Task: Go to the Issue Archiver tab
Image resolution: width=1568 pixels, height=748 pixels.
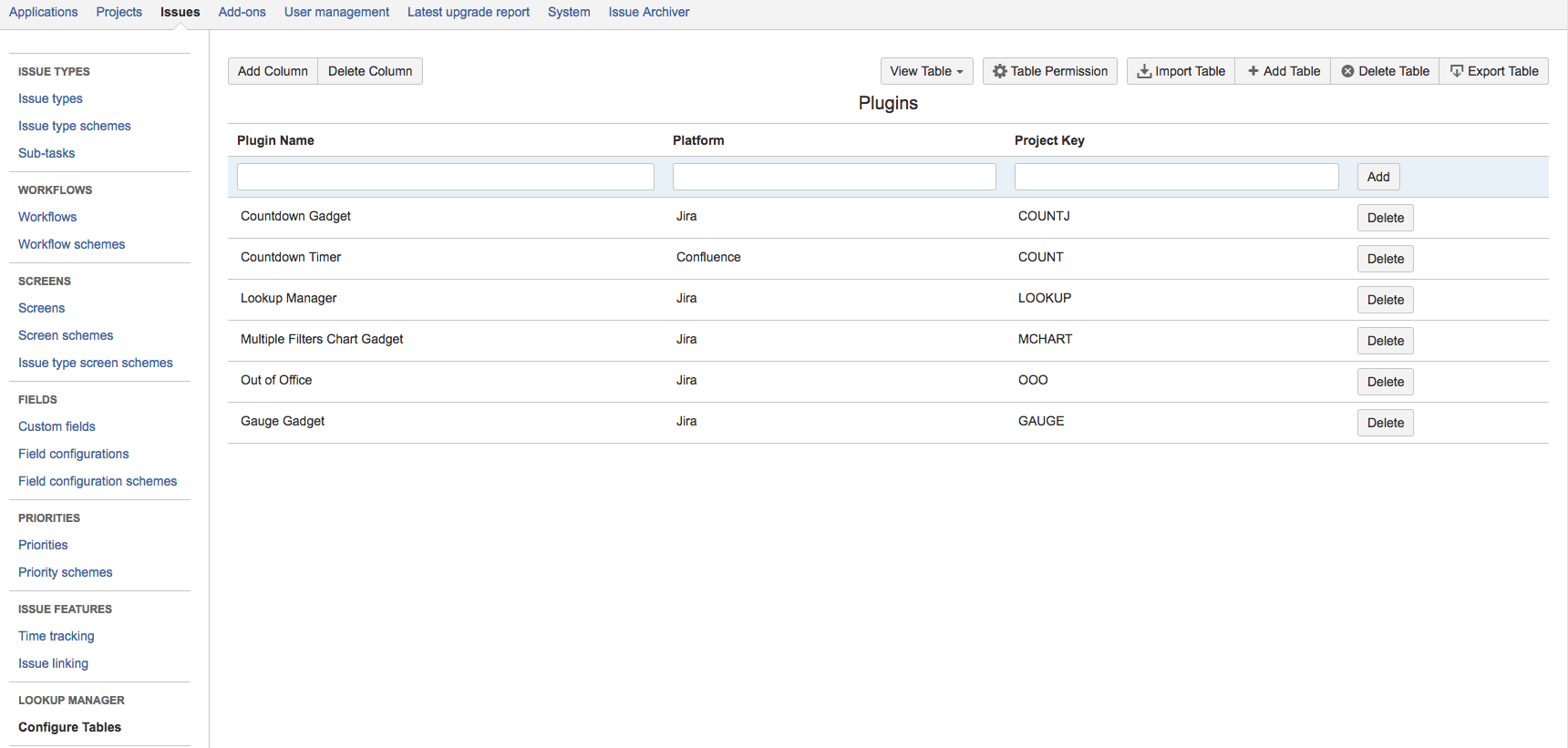Action: pyautogui.click(x=648, y=12)
